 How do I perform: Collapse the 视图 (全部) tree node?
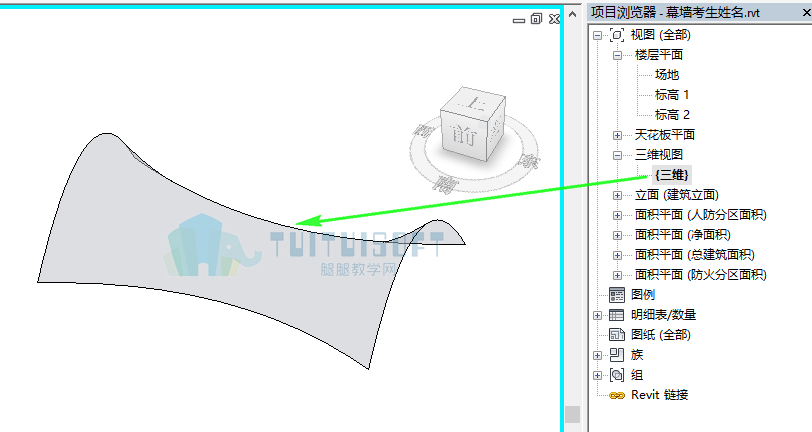tap(598, 35)
